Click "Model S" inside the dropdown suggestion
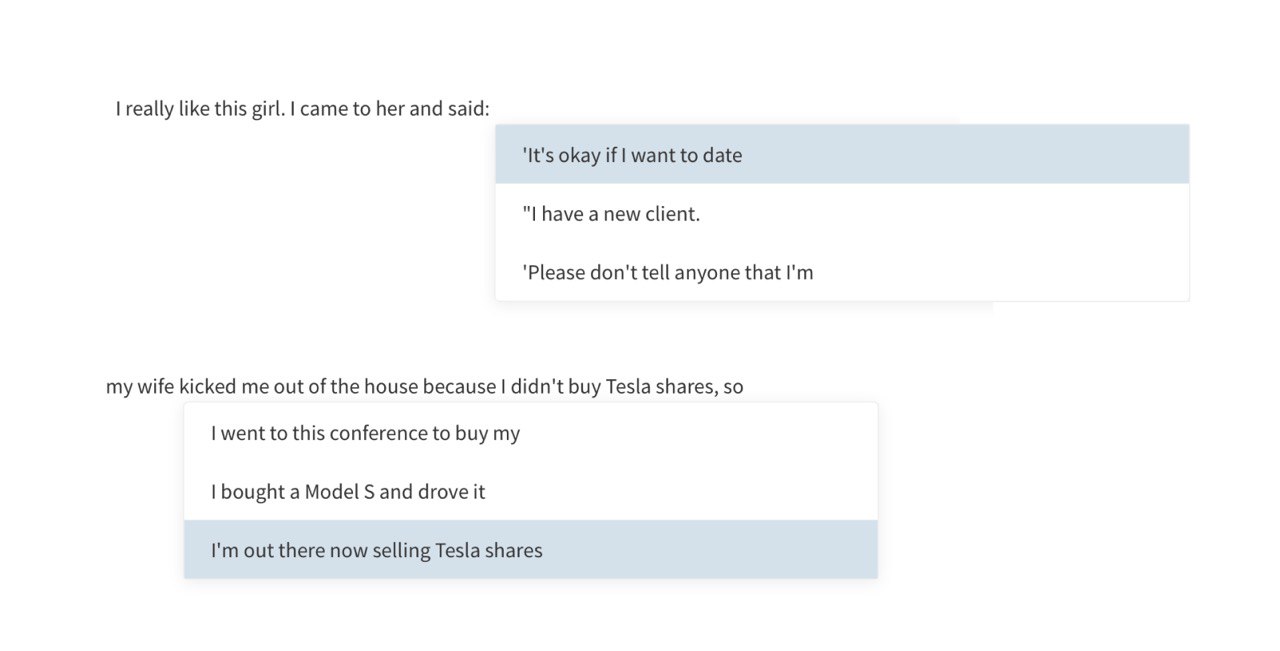This screenshot has height=651, width=1280. point(339,492)
